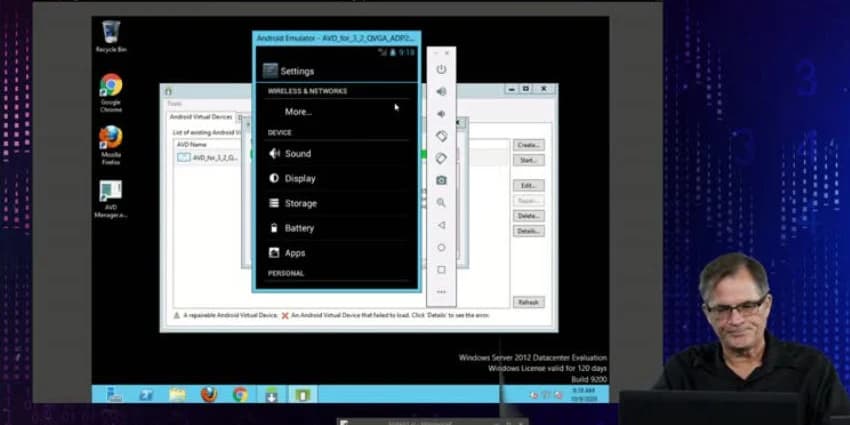Click the Android Emulator window title bar
The image size is (850, 425).
click(x=336, y=38)
